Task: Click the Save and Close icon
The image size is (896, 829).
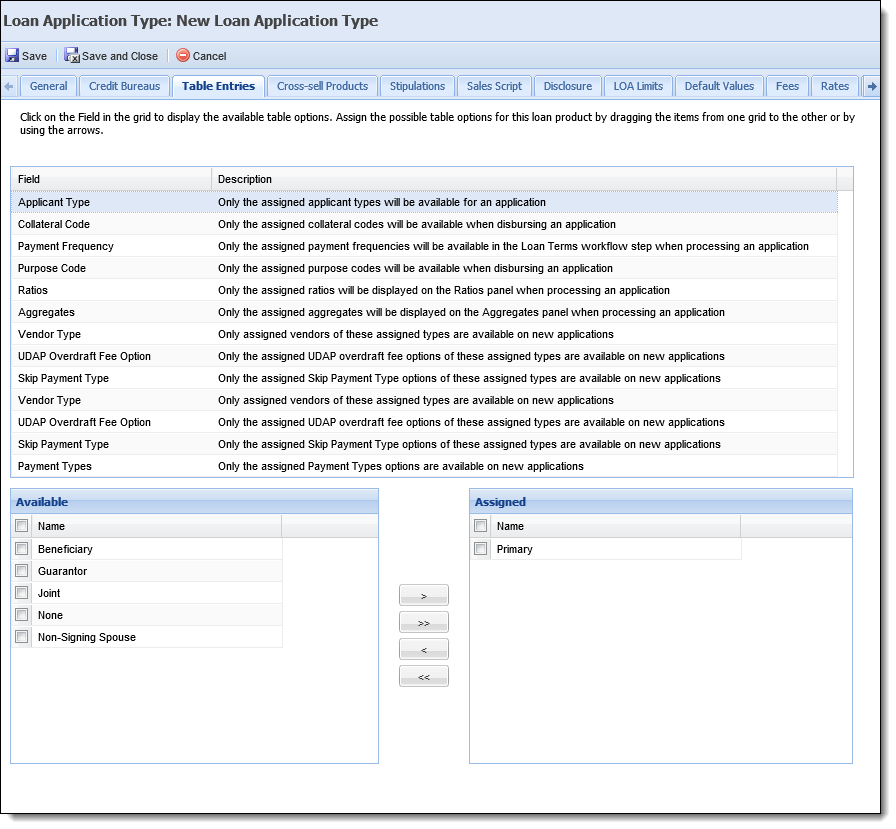Action: (x=72, y=55)
